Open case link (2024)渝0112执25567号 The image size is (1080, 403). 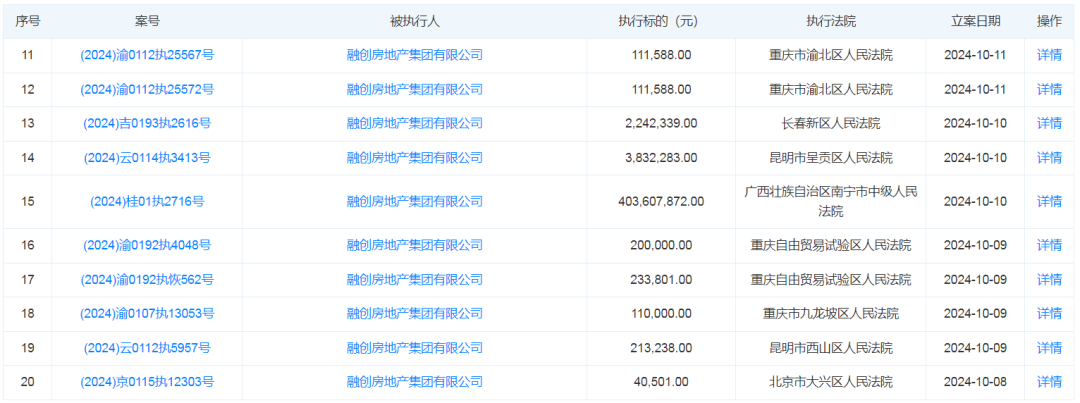pyautogui.click(x=147, y=55)
